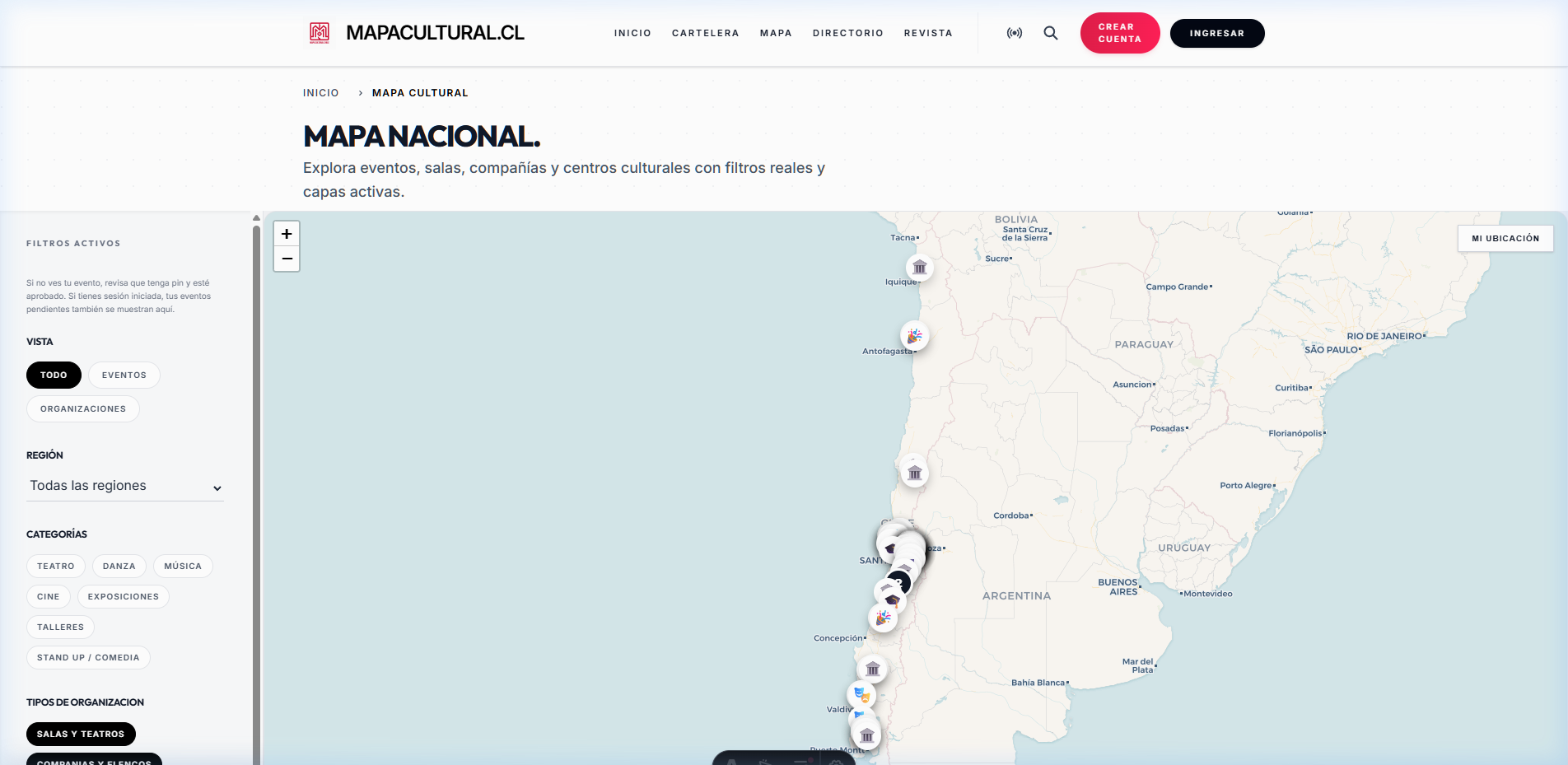This screenshot has width=1568, height=765.
Task: Select the graduation cap marker south of Santiago
Action: pos(893,601)
